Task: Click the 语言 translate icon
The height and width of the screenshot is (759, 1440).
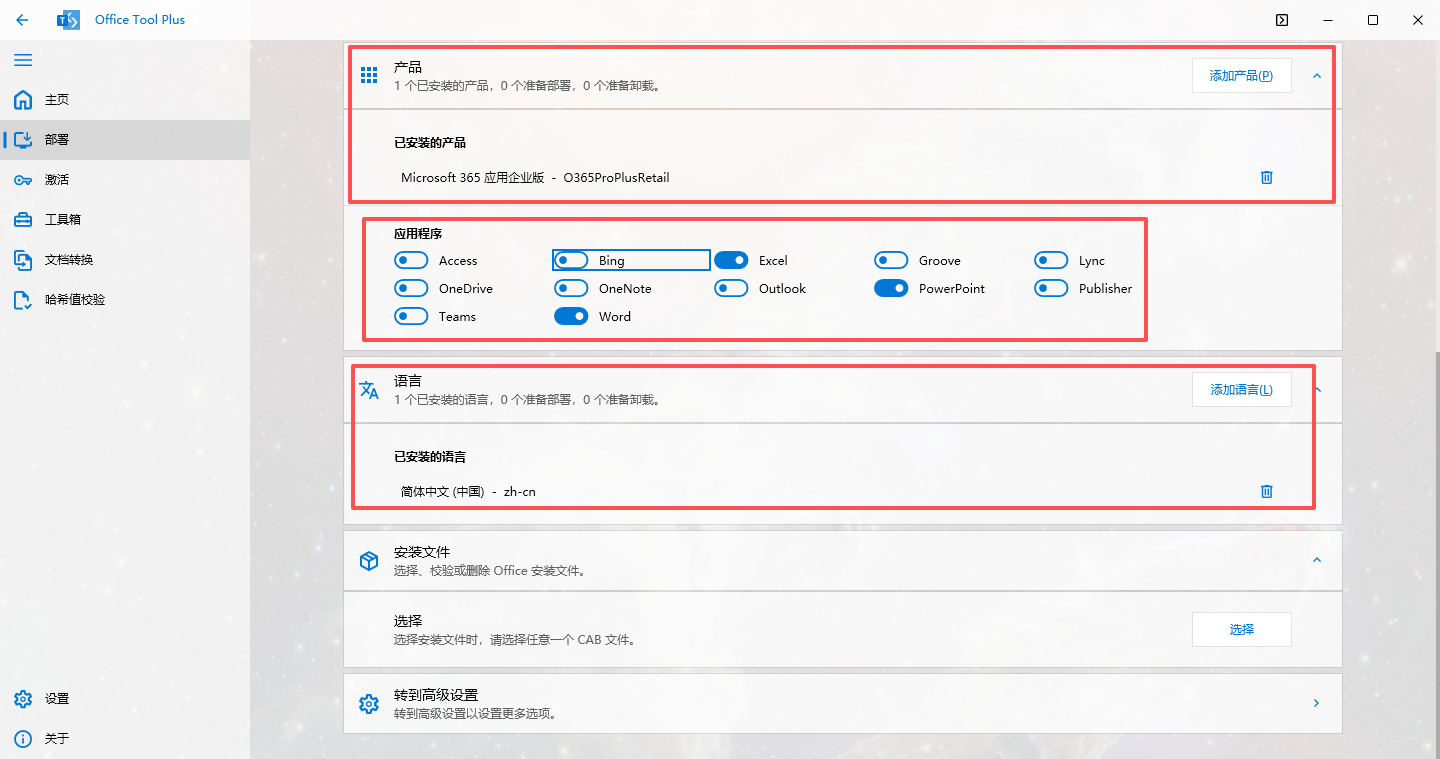Action: pyautogui.click(x=369, y=390)
